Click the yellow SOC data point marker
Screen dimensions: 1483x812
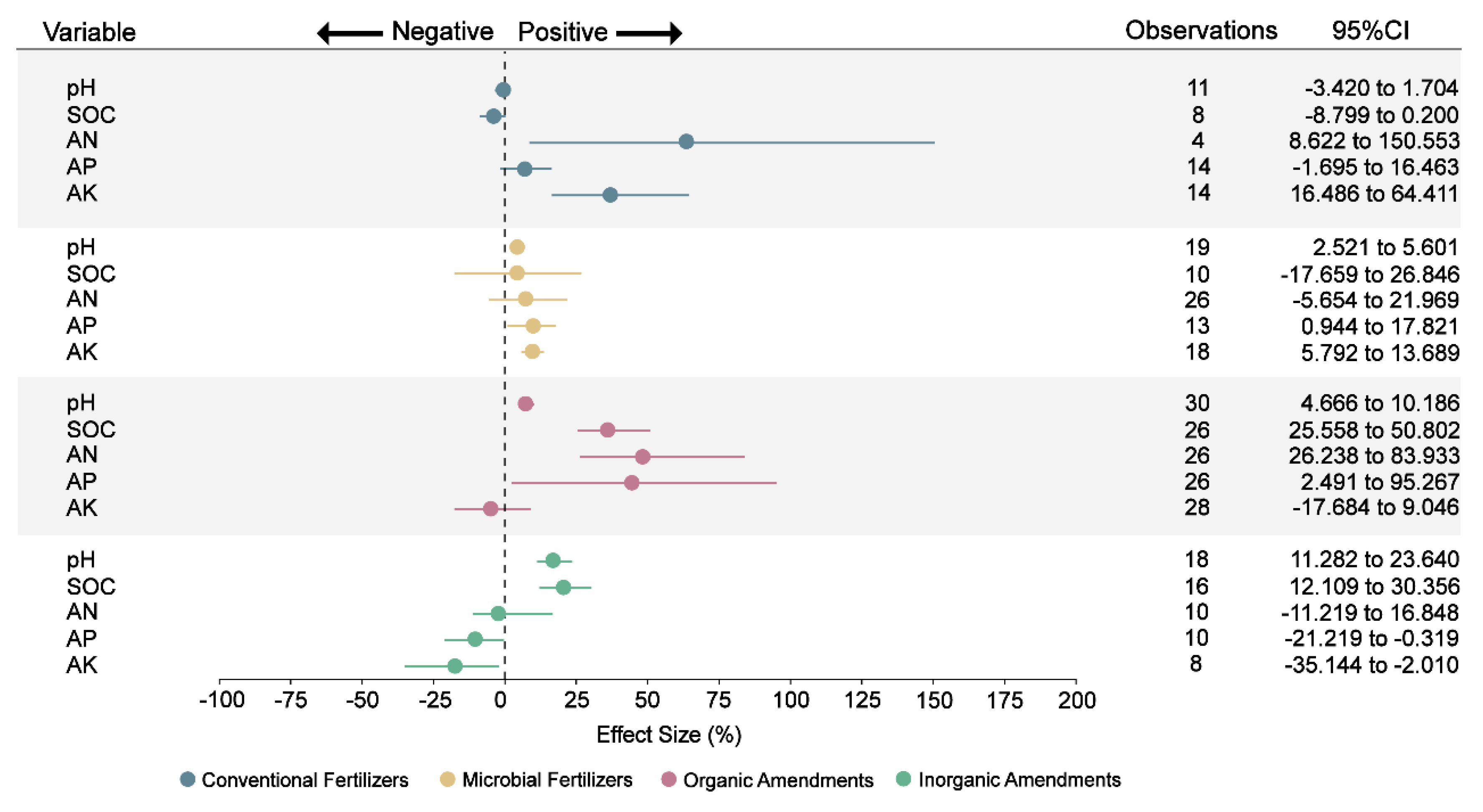(x=517, y=273)
